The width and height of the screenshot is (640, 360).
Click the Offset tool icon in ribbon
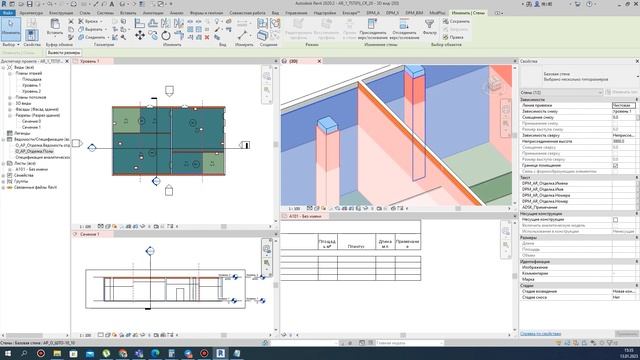[x=153, y=23]
